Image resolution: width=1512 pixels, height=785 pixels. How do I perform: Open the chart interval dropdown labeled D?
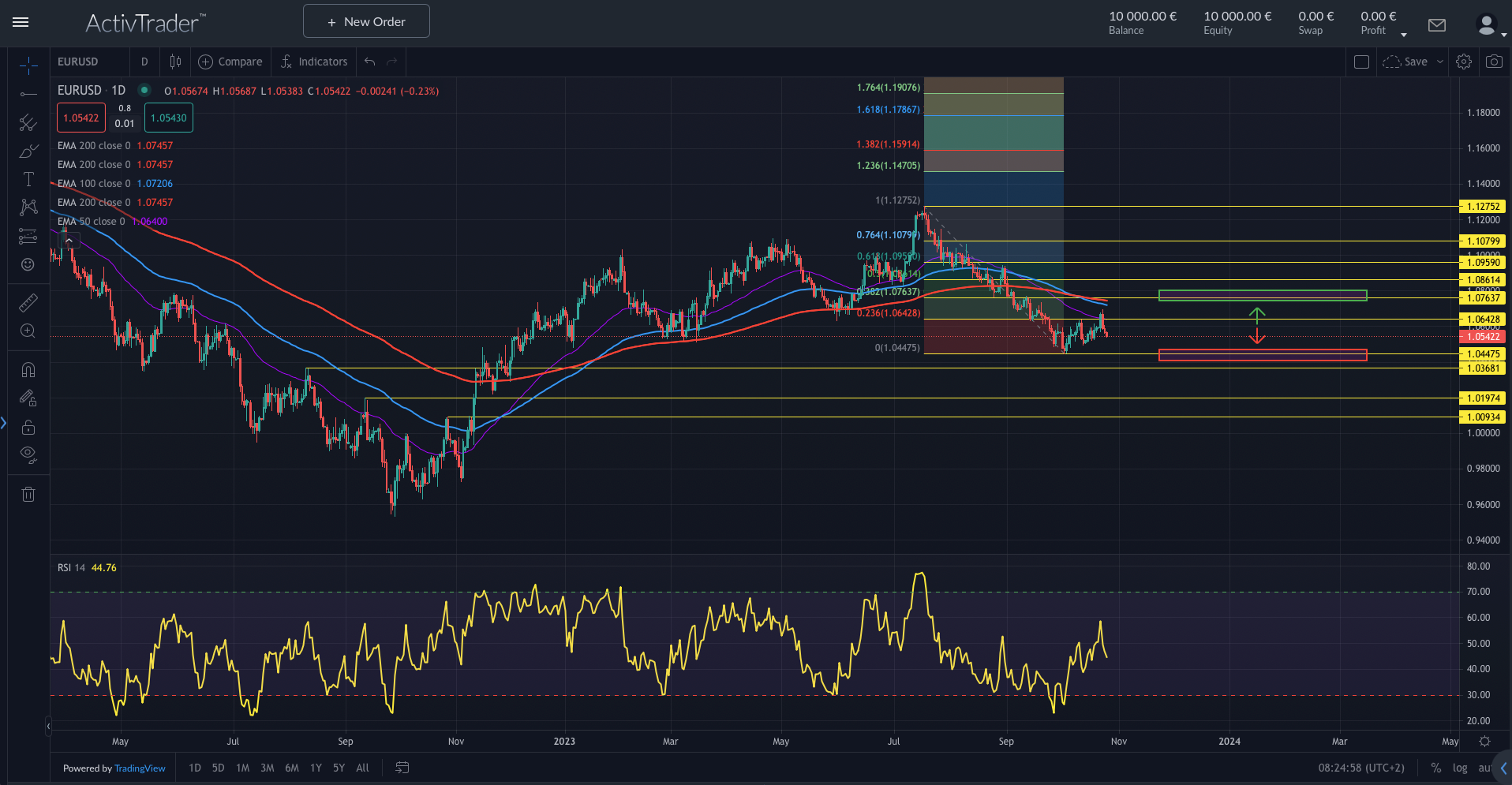pos(144,62)
